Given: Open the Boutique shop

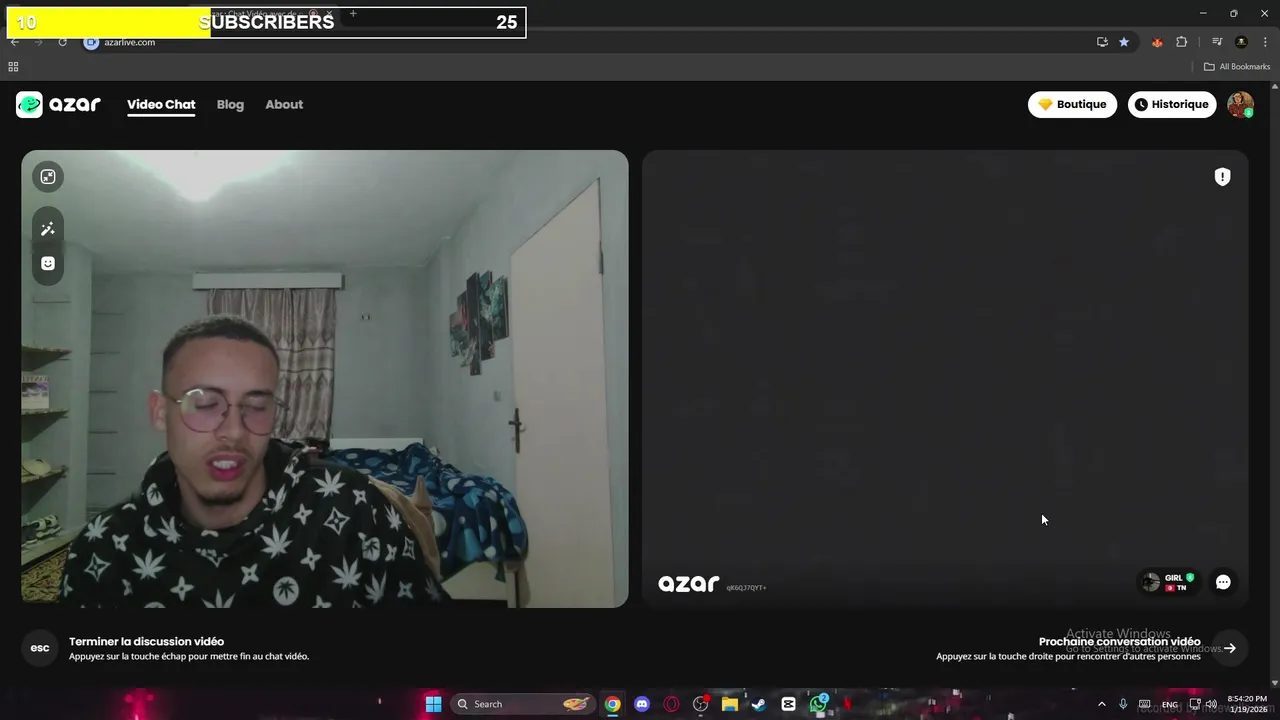Looking at the screenshot, I should click(x=1072, y=104).
